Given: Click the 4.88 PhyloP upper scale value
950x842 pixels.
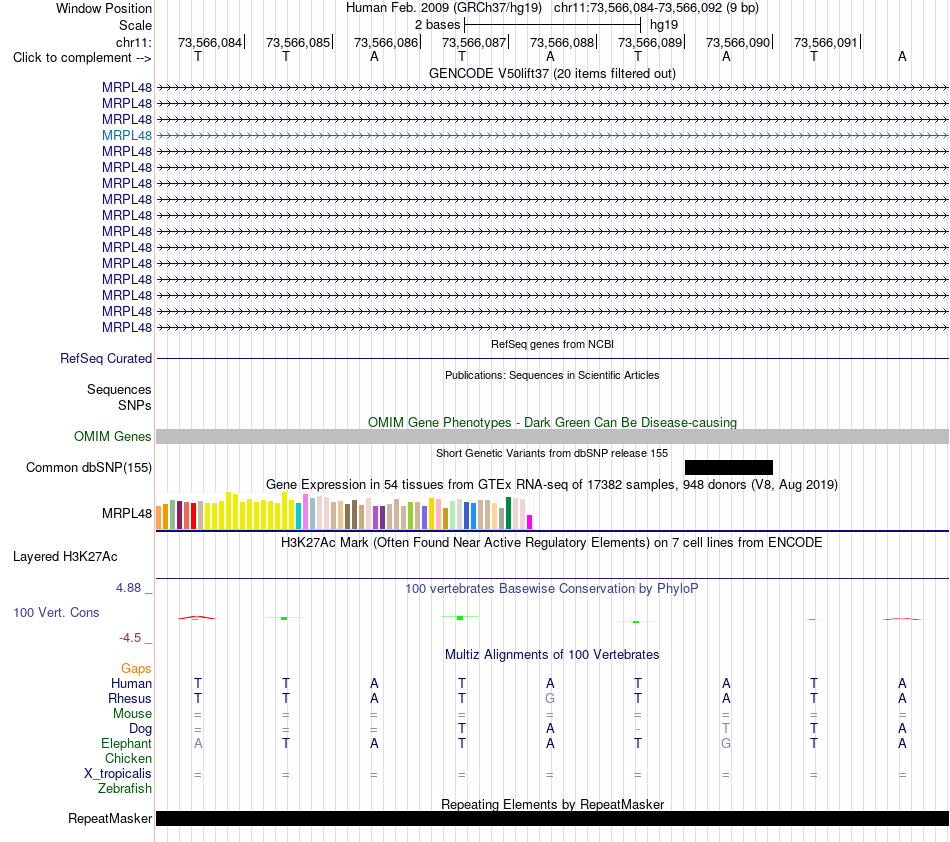Looking at the screenshot, I should pyautogui.click(x=128, y=588).
